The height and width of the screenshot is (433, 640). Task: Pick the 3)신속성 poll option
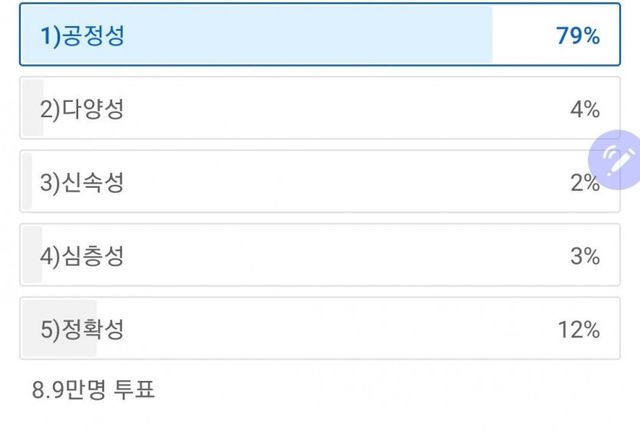(x=300, y=182)
